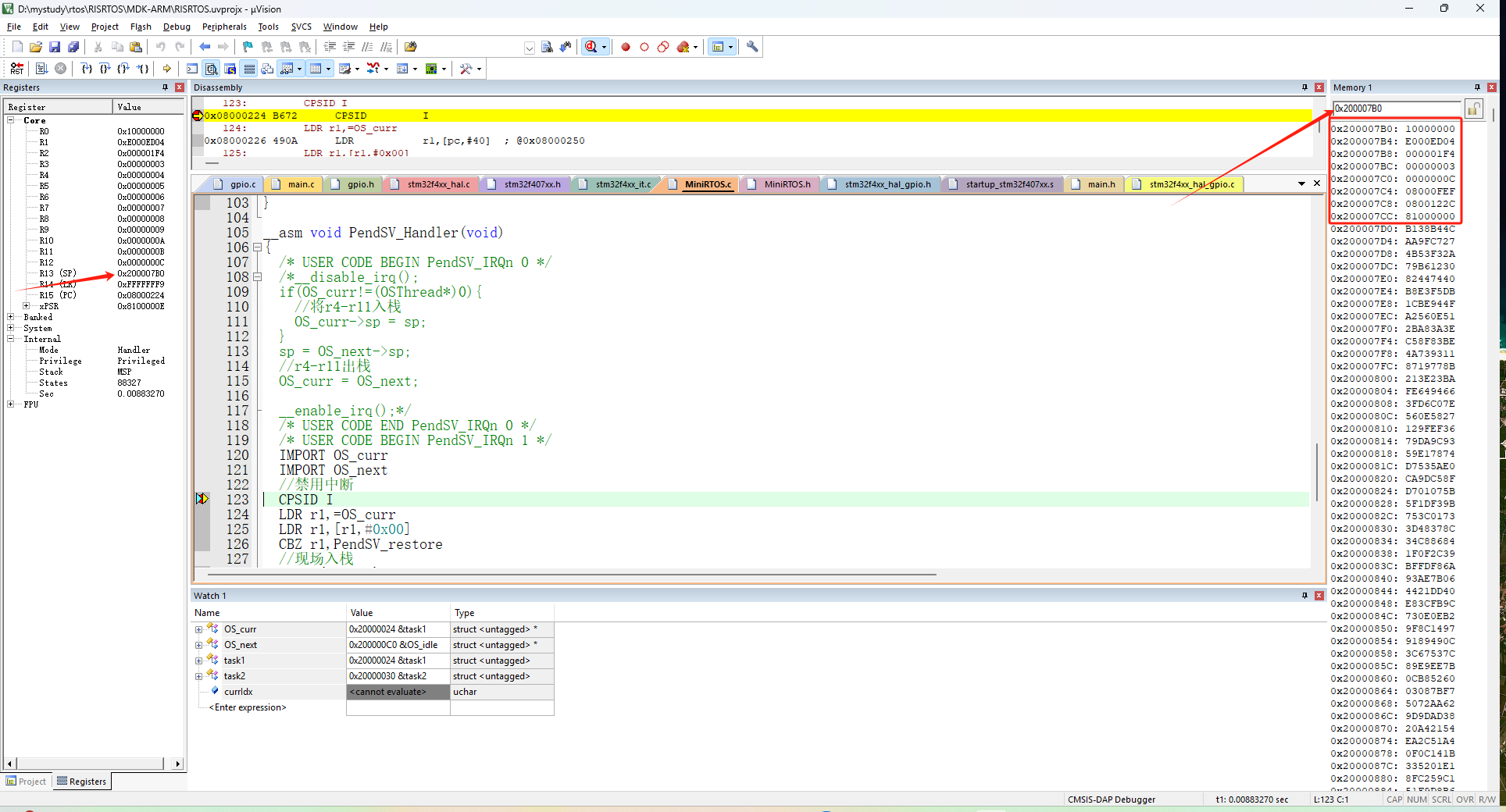Switch to the main.c editor tab
This screenshot has height=812, width=1506.
click(x=301, y=184)
